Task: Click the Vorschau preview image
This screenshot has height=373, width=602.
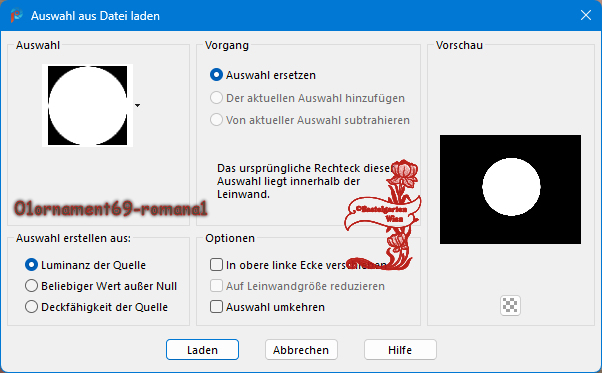Action: (x=510, y=189)
